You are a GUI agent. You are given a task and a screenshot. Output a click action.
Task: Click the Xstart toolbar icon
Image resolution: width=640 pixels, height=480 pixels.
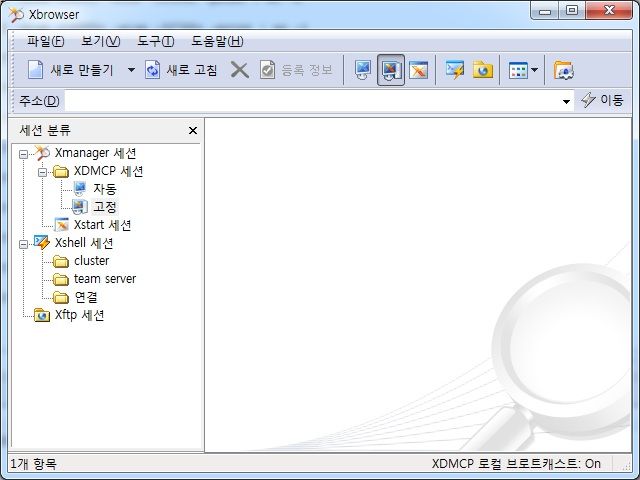tap(418, 70)
